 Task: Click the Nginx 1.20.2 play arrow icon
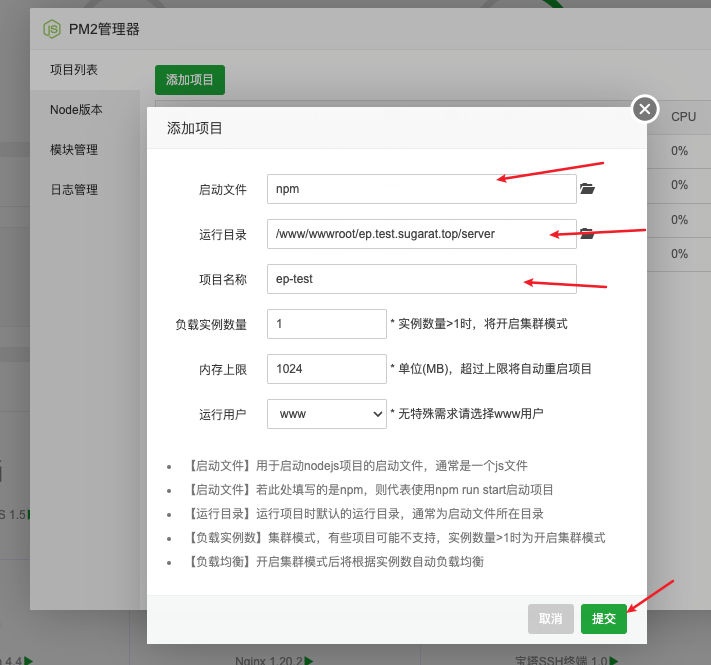pos(309,660)
